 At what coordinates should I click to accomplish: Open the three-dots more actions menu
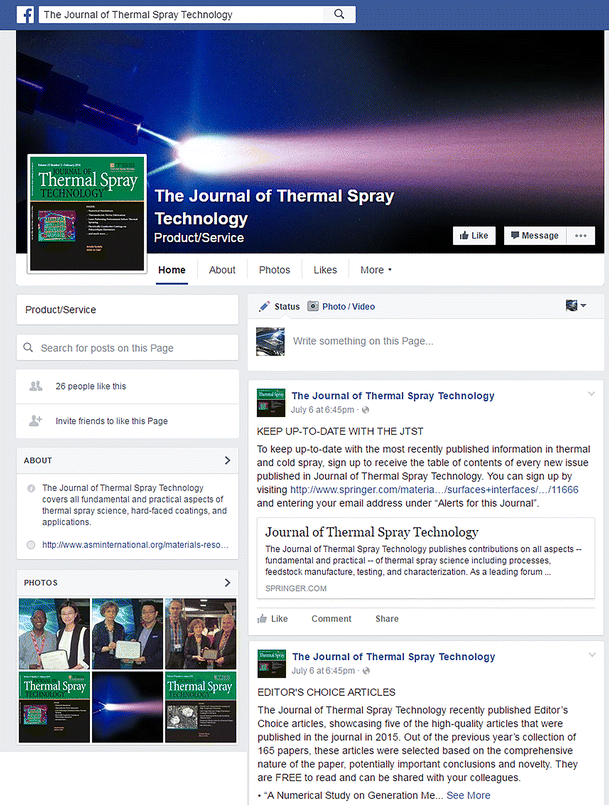(x=581, y=236)
